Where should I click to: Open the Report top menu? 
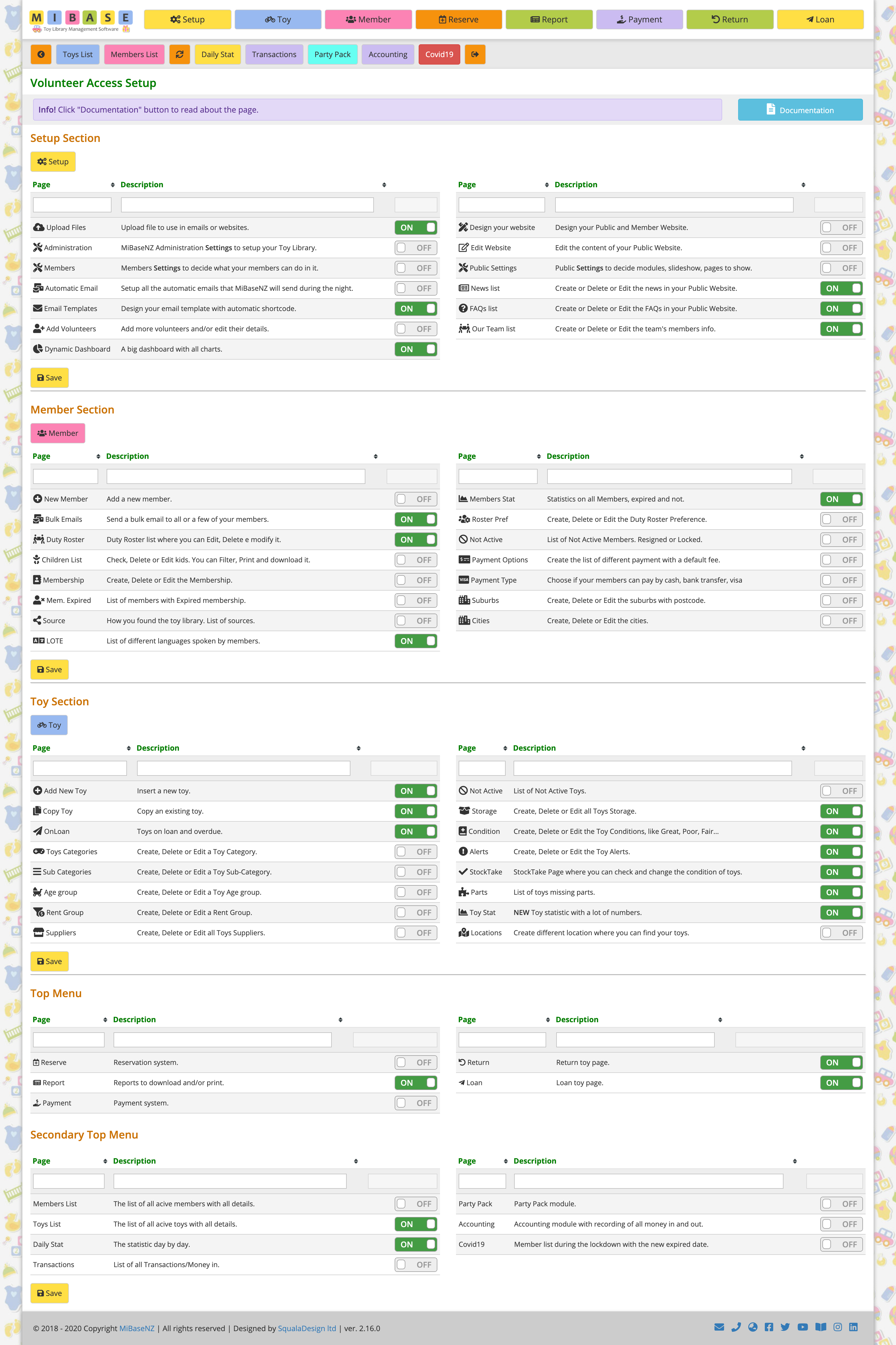[549, 19]
